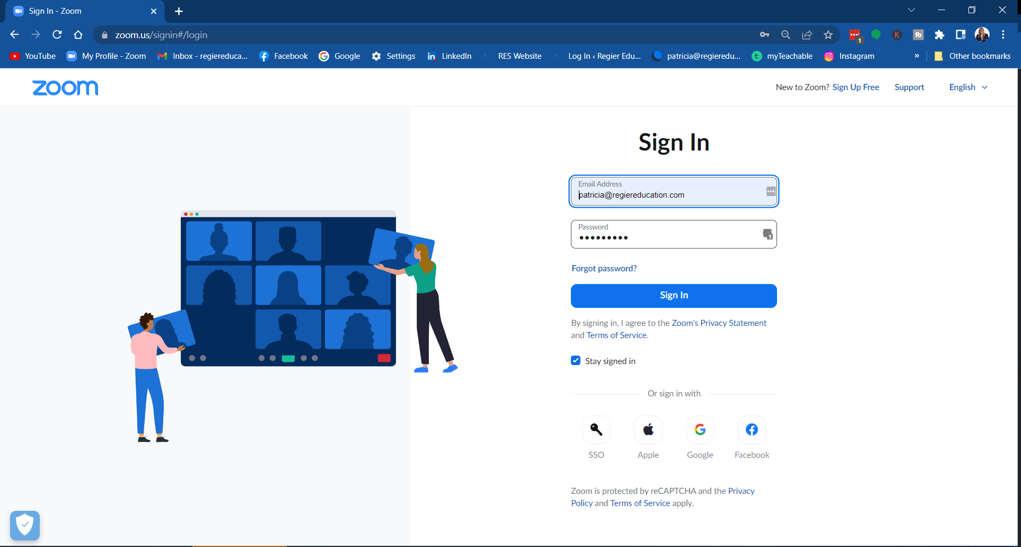
Task: Reload the page
Action: coord(57,35)
